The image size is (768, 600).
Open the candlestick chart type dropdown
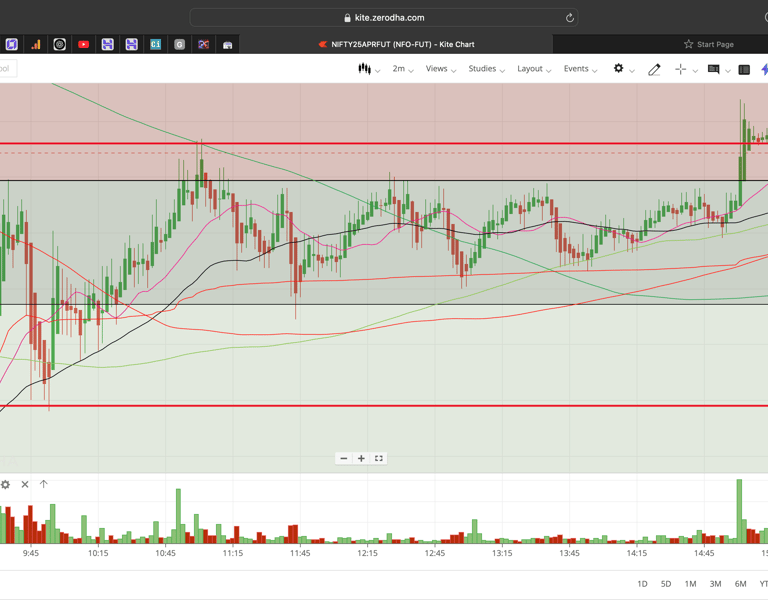click(x=369, y=69)
